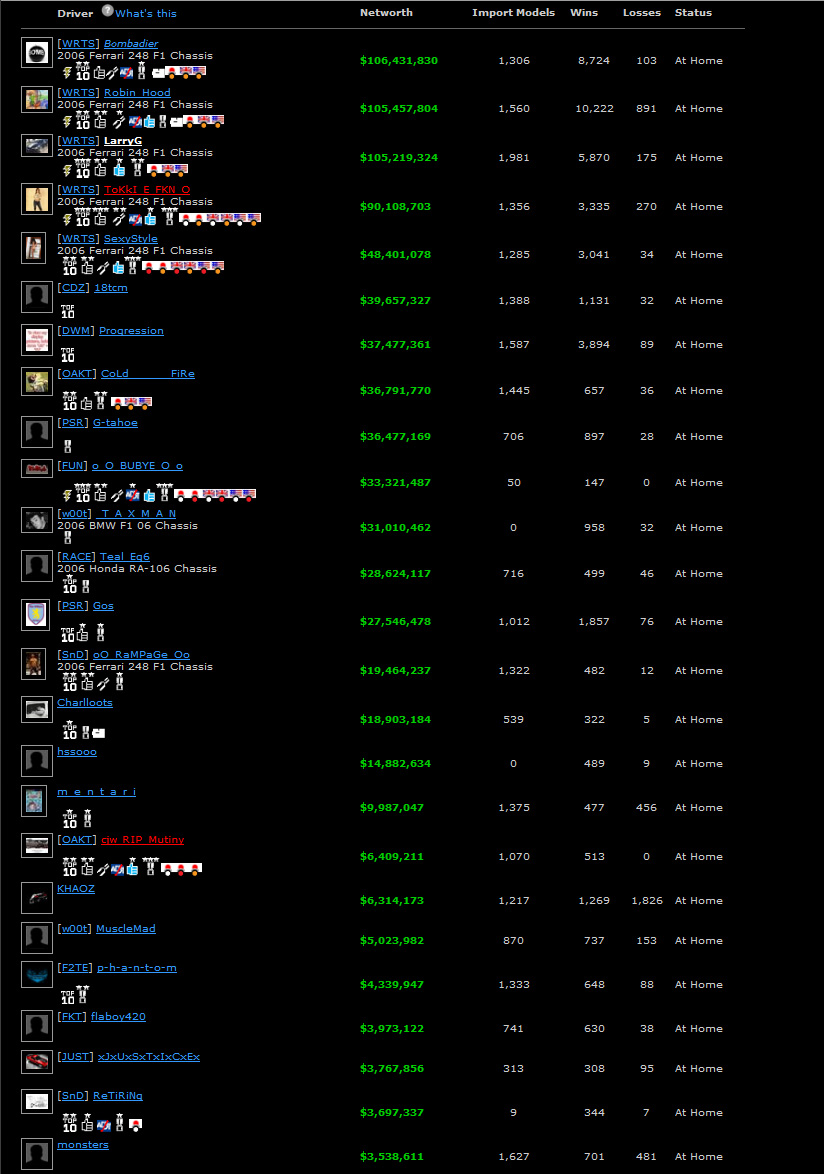Screen dimensions: 824x1174
Task: Open the [WRTS] team link beside Bombadier
Action: [78, 44]
